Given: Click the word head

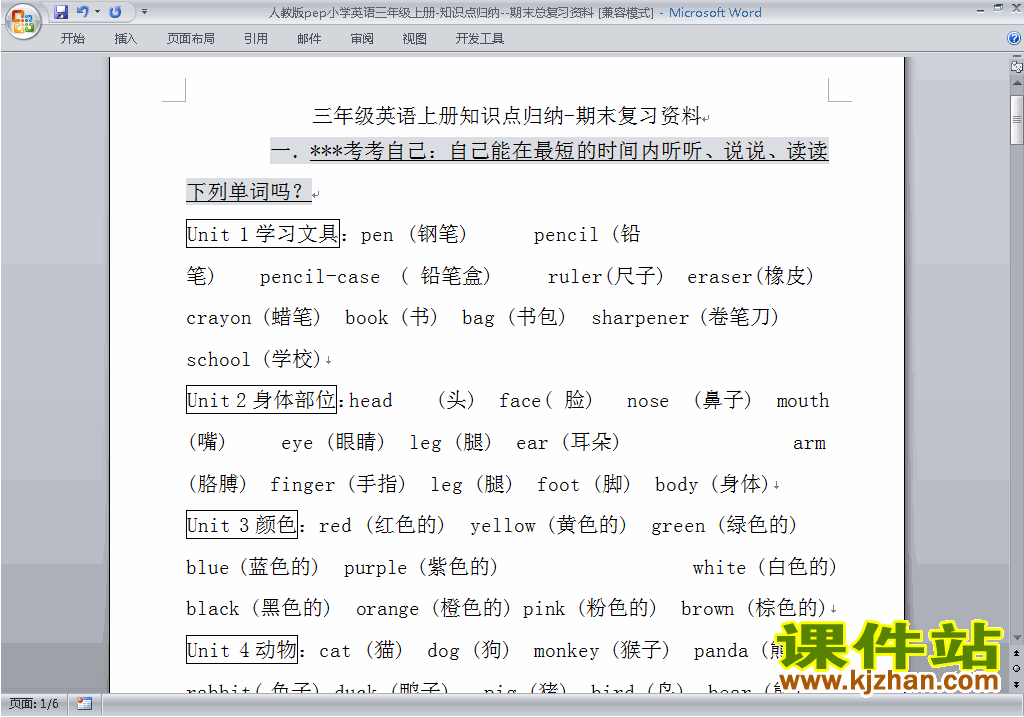Looking at the screenshot, I should (371, 400).
